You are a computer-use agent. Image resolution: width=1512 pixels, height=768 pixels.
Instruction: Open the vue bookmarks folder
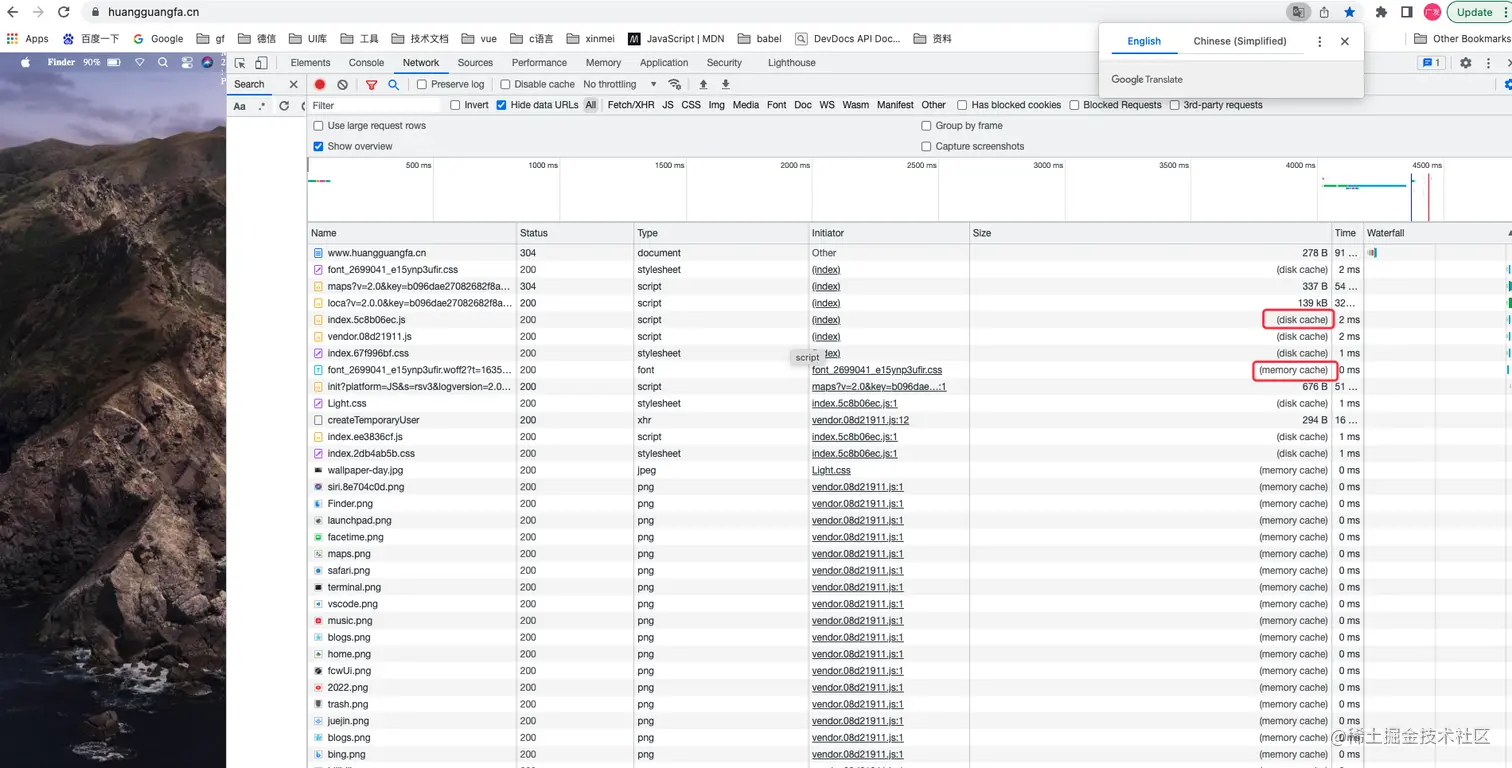(x=479, y=39)
